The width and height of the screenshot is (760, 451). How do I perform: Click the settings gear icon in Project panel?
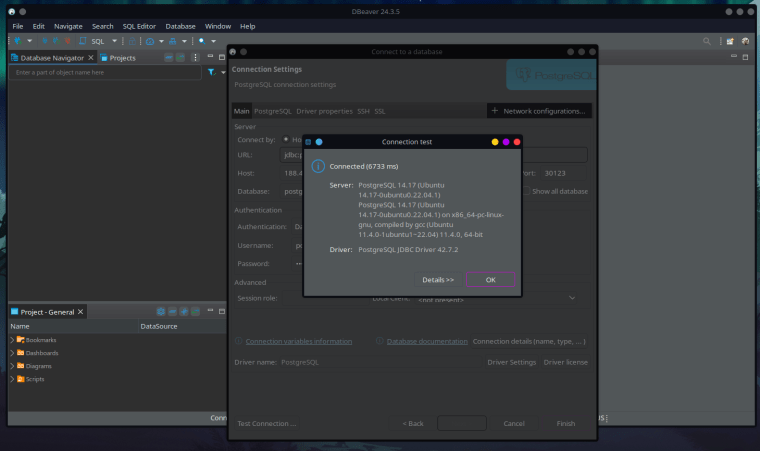(161, 312)
